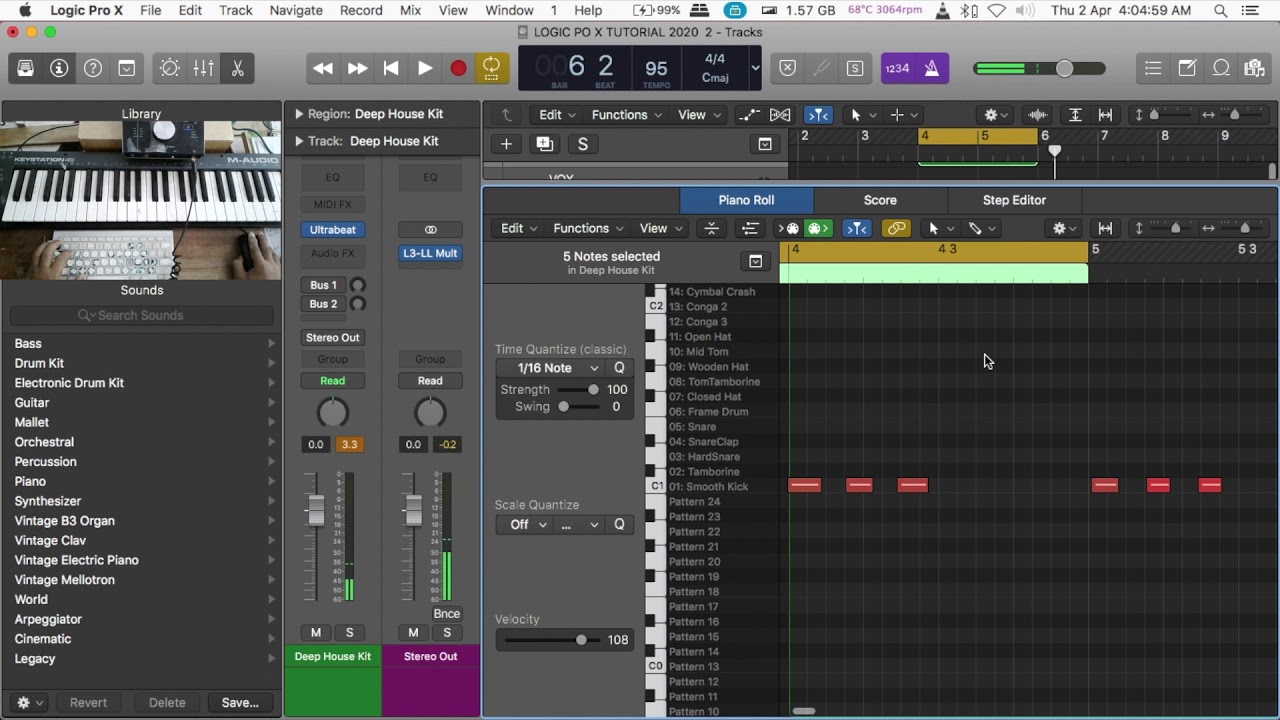1280x720 pixels.
Task: Go to beginning transport button
Action: coord(391,68)
